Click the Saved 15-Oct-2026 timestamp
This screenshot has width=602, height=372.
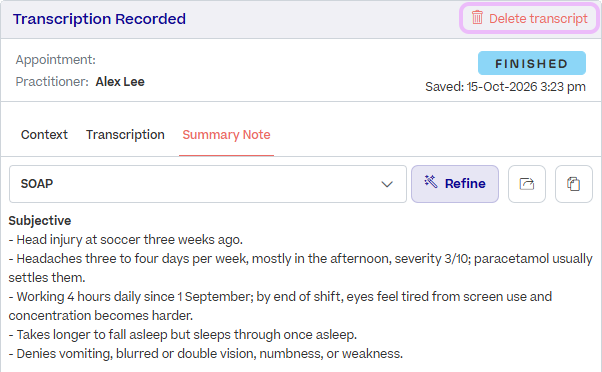[x=505, y=87]
